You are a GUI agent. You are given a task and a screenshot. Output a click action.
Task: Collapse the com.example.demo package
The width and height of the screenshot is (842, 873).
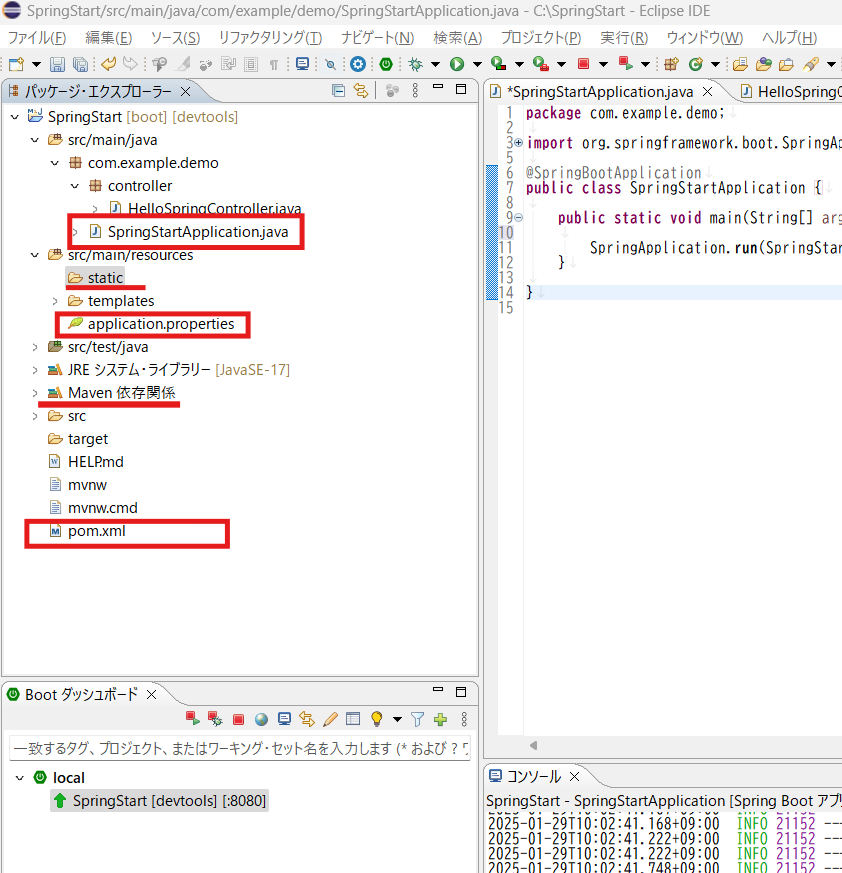click(x=55, y=163)
